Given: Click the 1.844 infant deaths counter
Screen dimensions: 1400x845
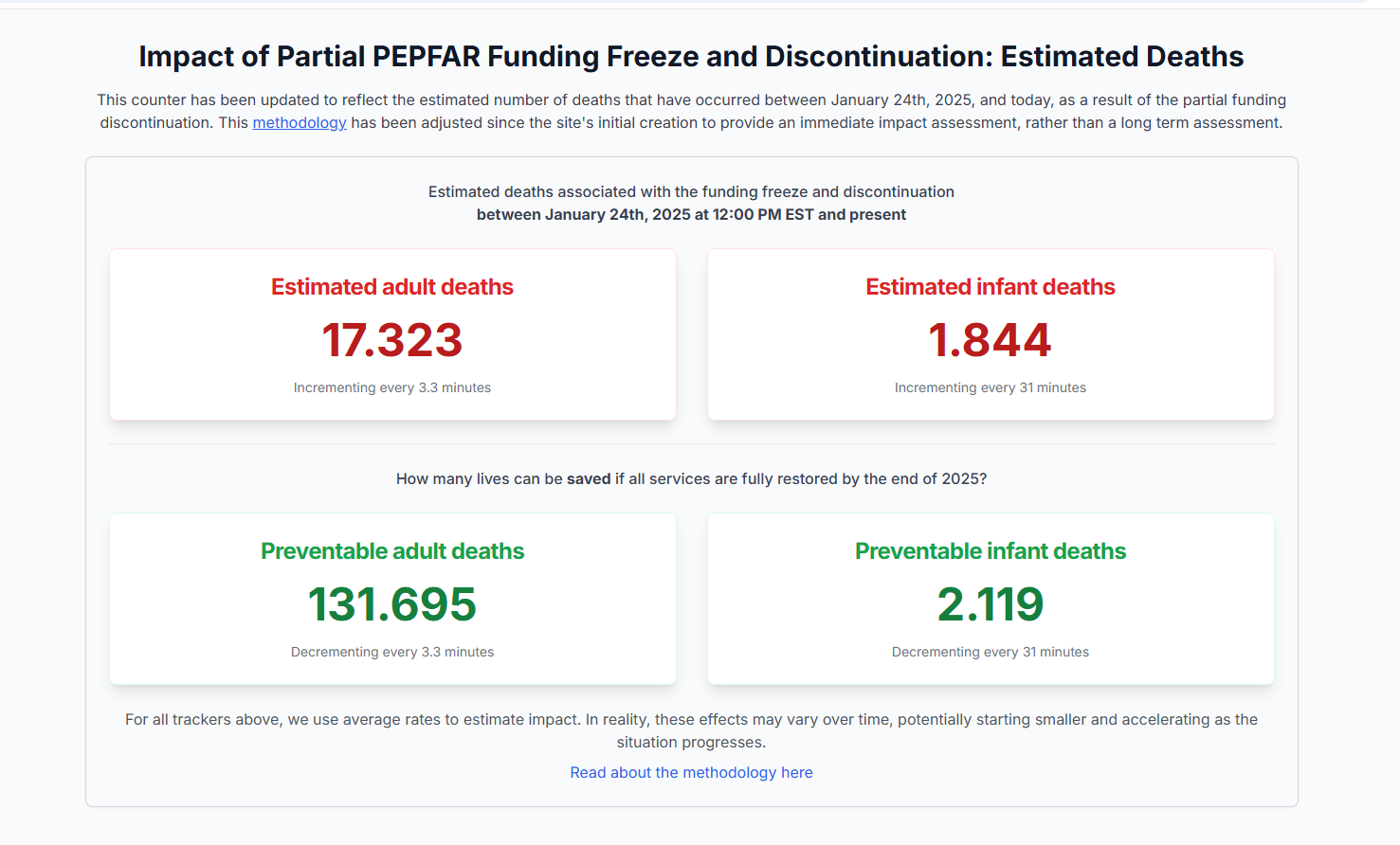Looking at the screenshot, I should [990, 340].
